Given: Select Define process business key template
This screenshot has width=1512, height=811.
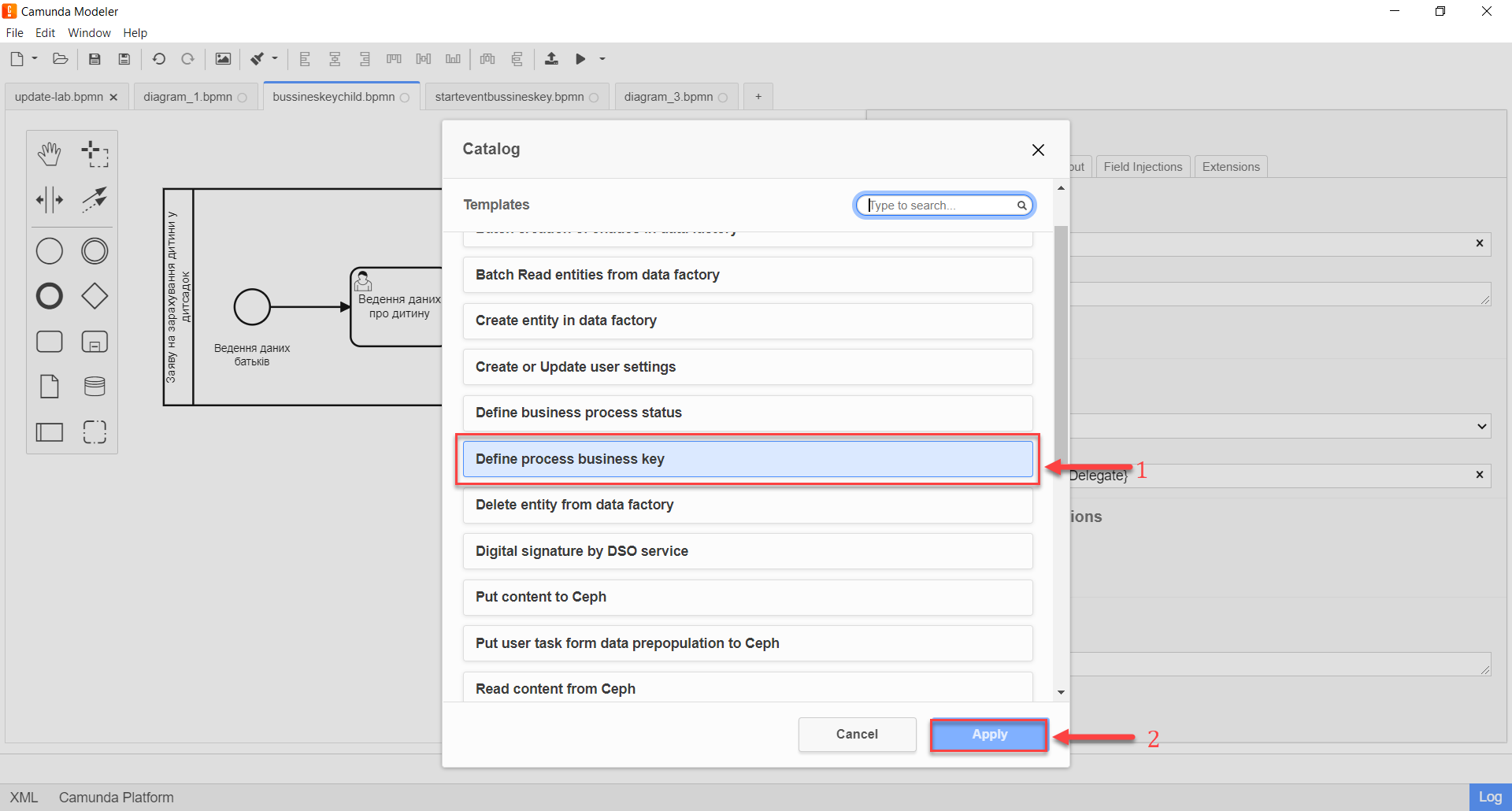Looking at the screenshot, I should click(747, 459).
